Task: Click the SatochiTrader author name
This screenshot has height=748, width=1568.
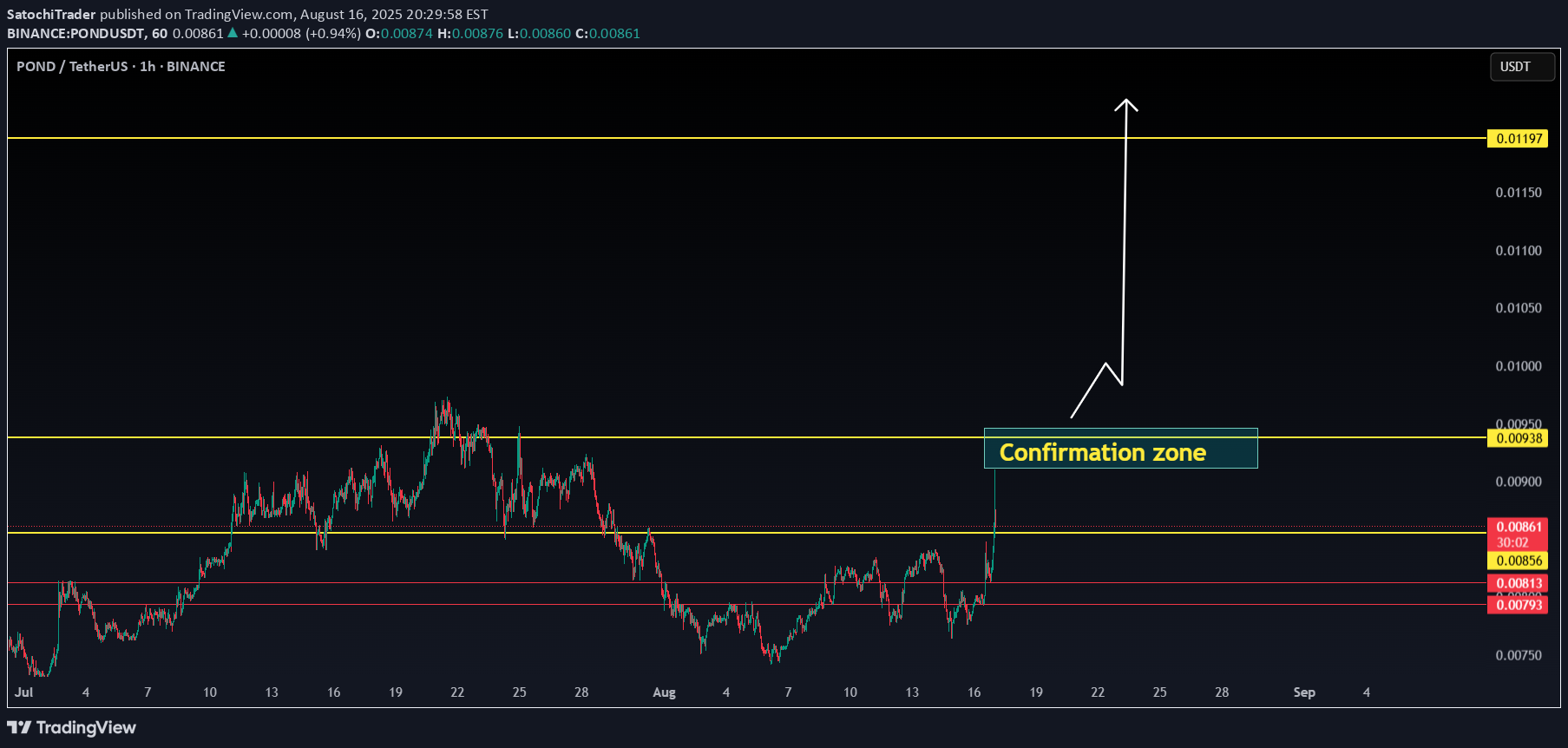Action: pyautogui.click(x=51, y=15)
